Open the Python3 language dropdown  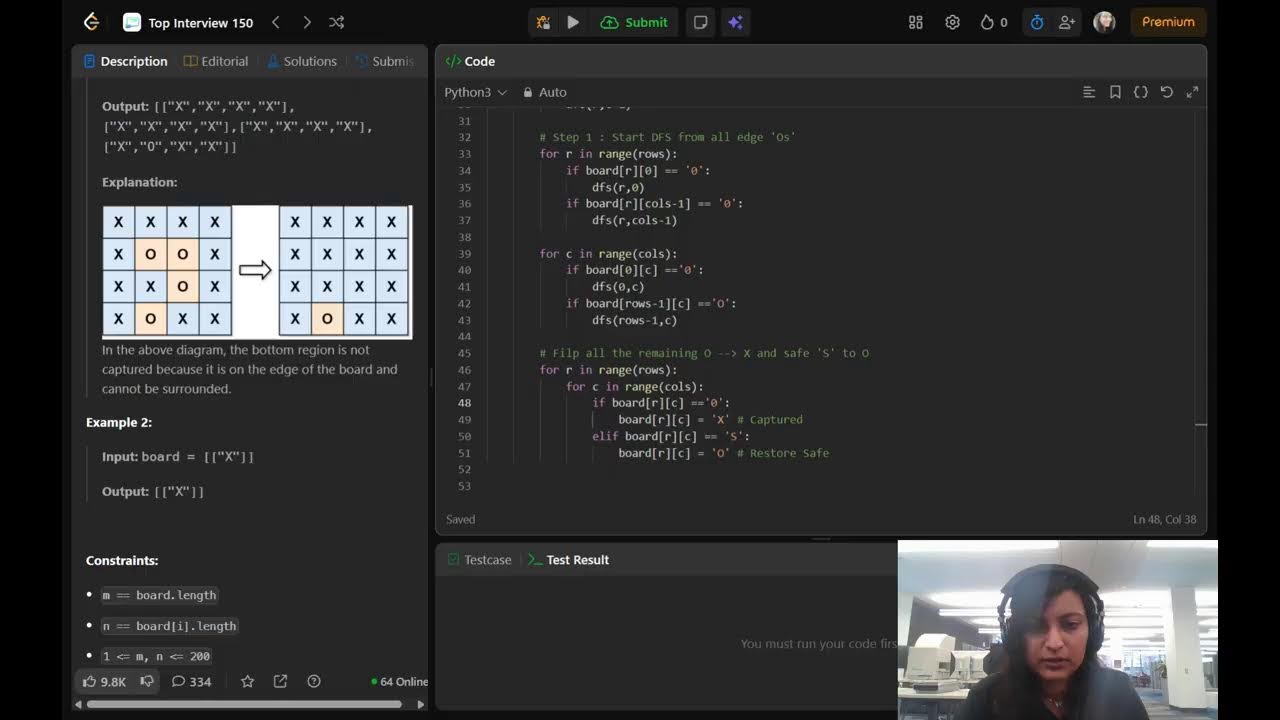pyautogui.click(x=475, y=92)
